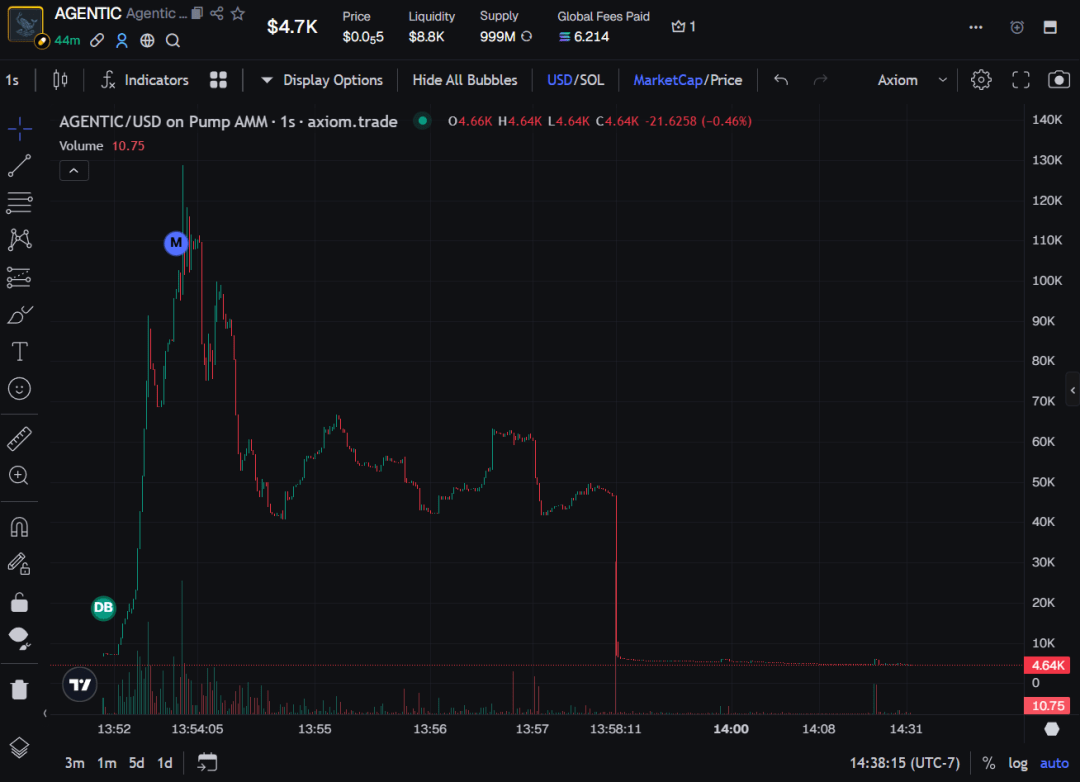The height and width of the screenshot is (782, 1080).
Task: Add AGENTIC to favorites star
Action: tap(238, 13)
